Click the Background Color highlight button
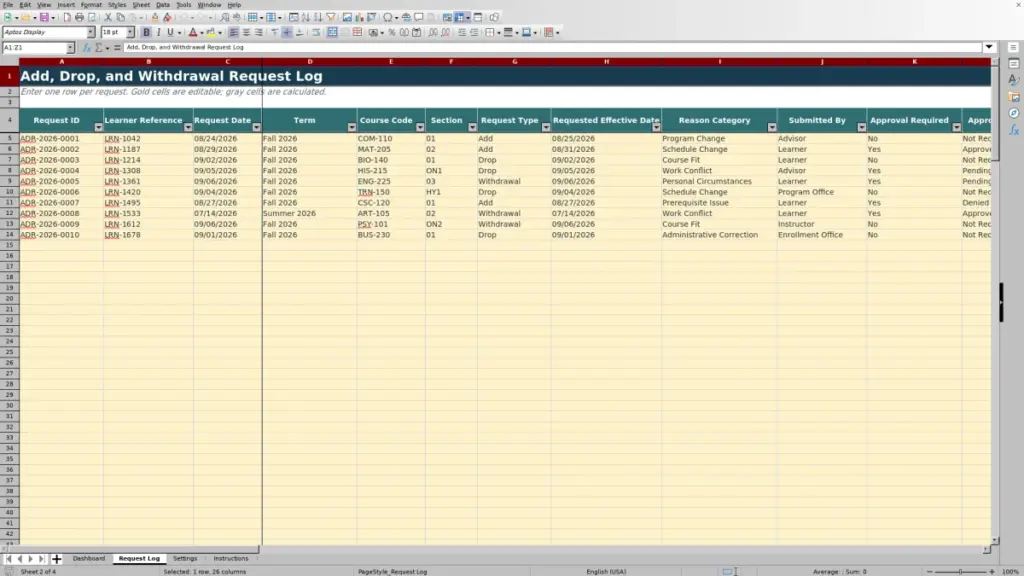Viewport: 1024px width, 576px height. (x=211, y=33)
